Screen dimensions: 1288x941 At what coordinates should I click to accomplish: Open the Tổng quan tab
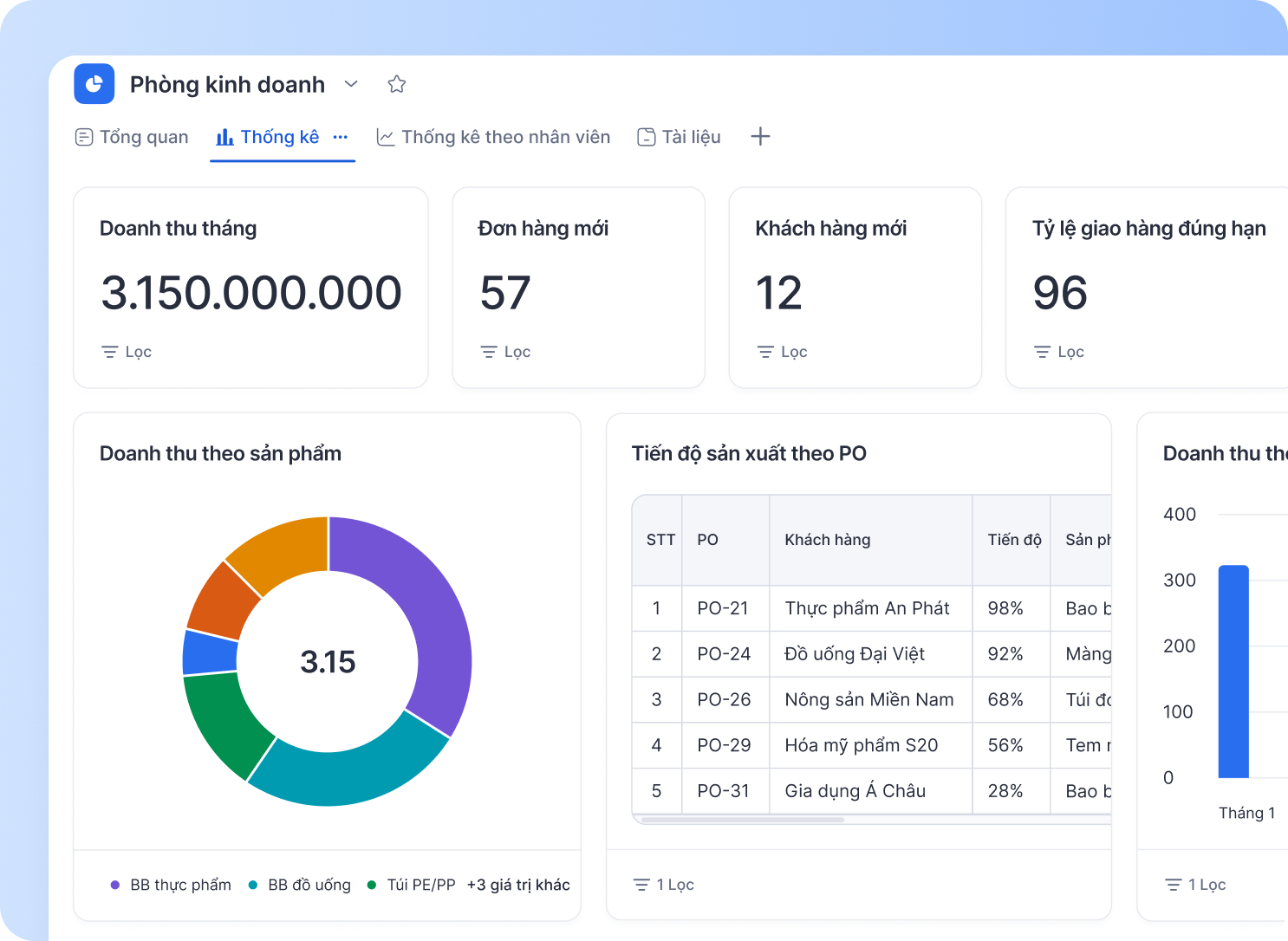coord(132,137)
